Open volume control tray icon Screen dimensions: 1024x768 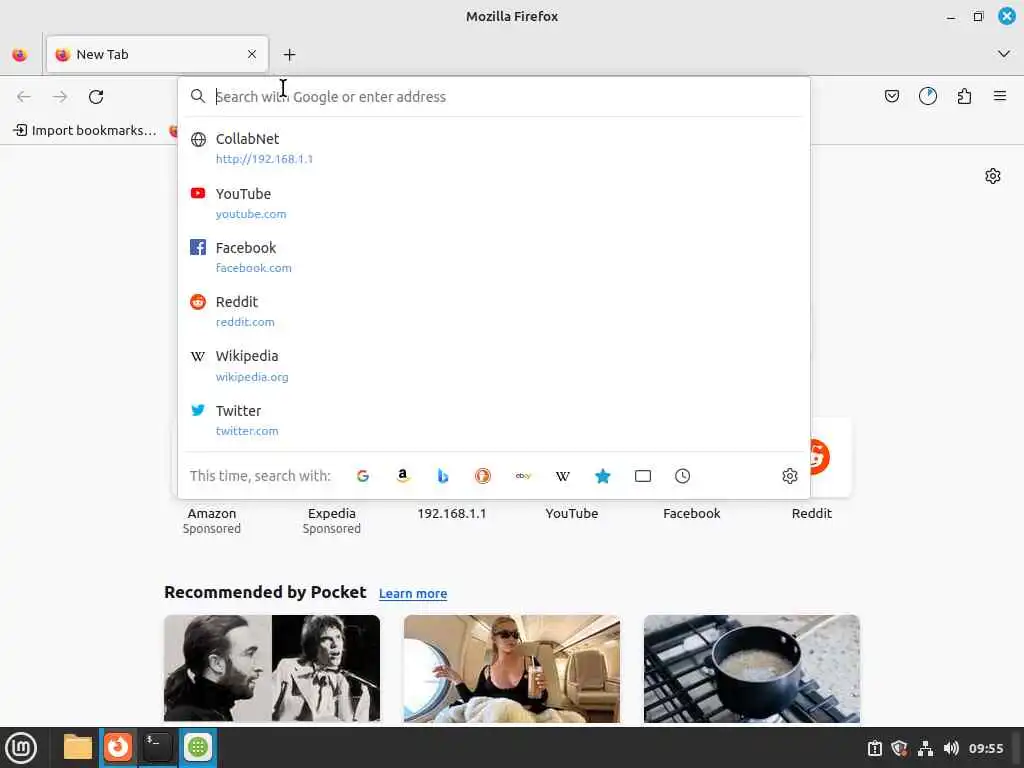pyautogui.click(x=951, y=748)
